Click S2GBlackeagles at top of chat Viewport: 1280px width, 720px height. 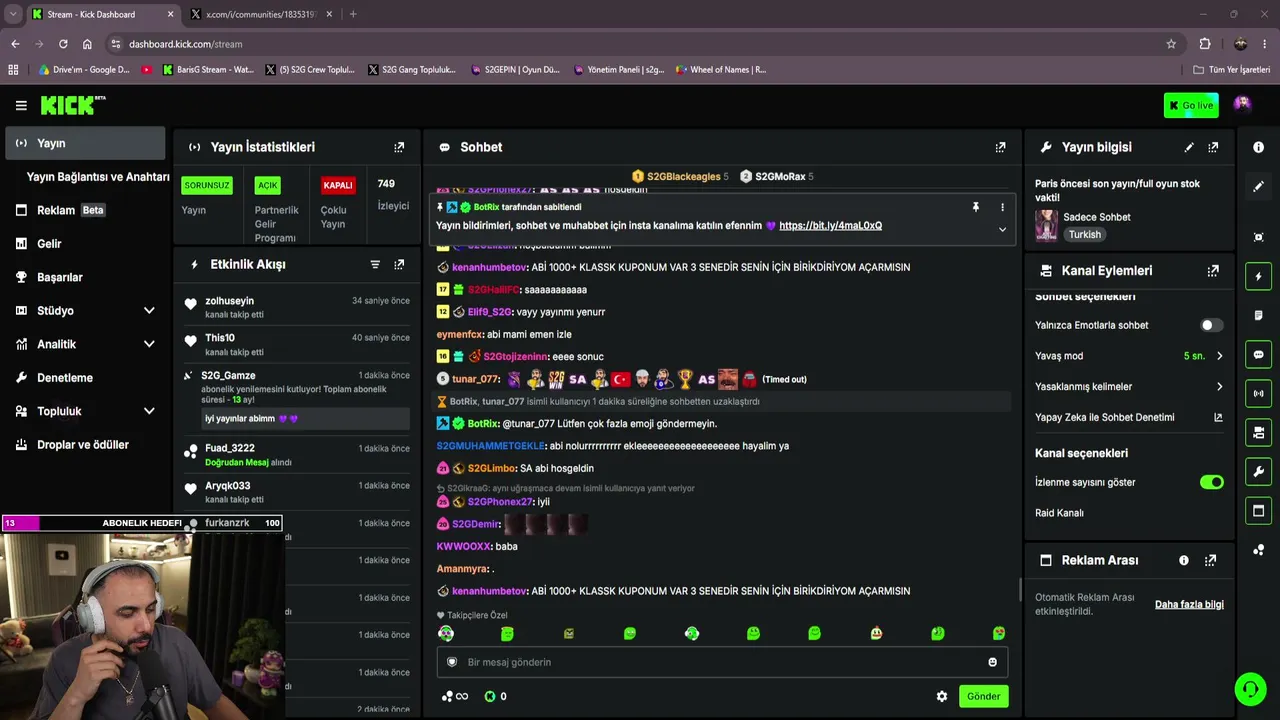683,177
